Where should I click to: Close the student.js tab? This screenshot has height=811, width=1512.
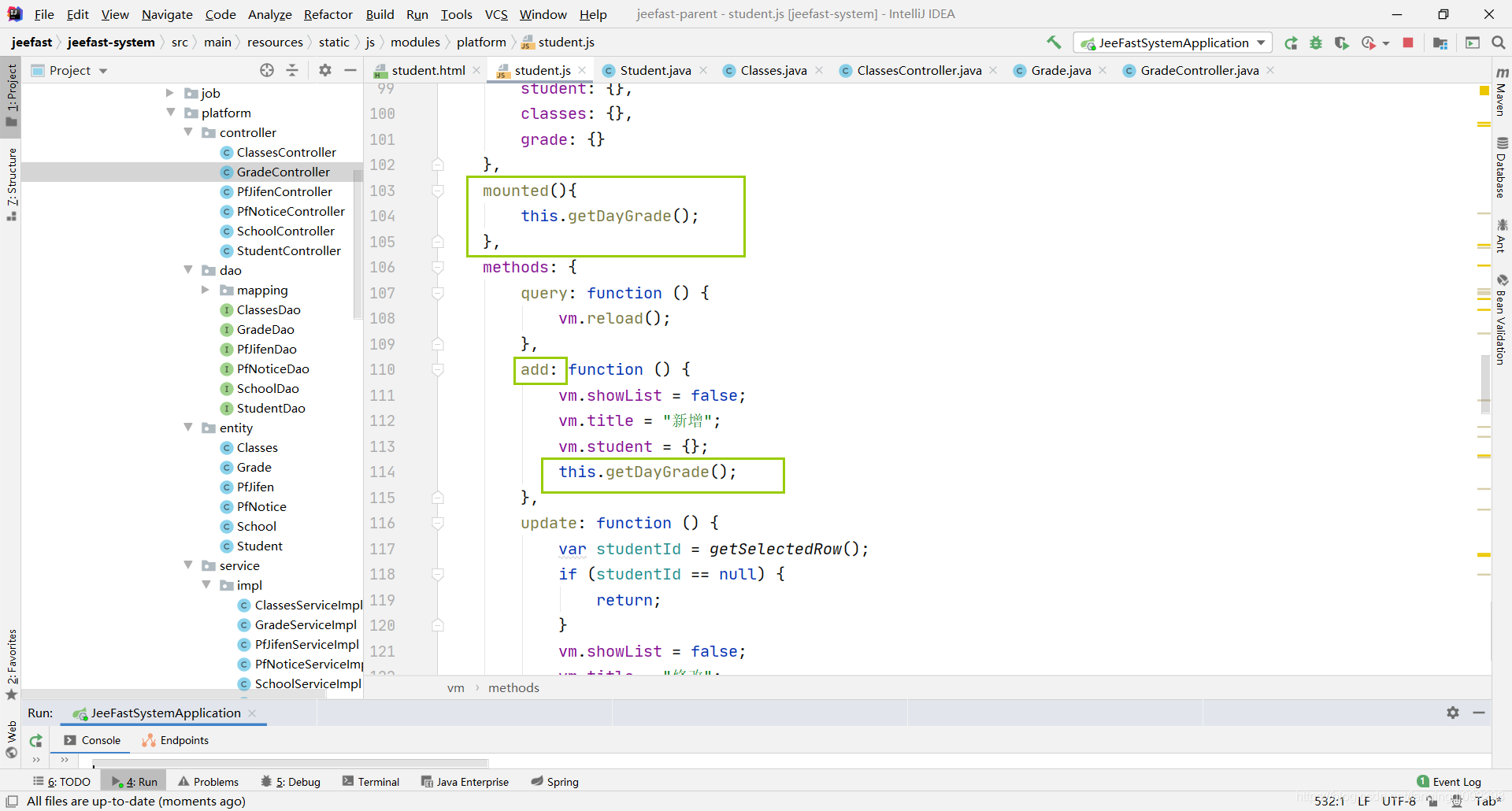pyautogui.click(x=582, y=70)
